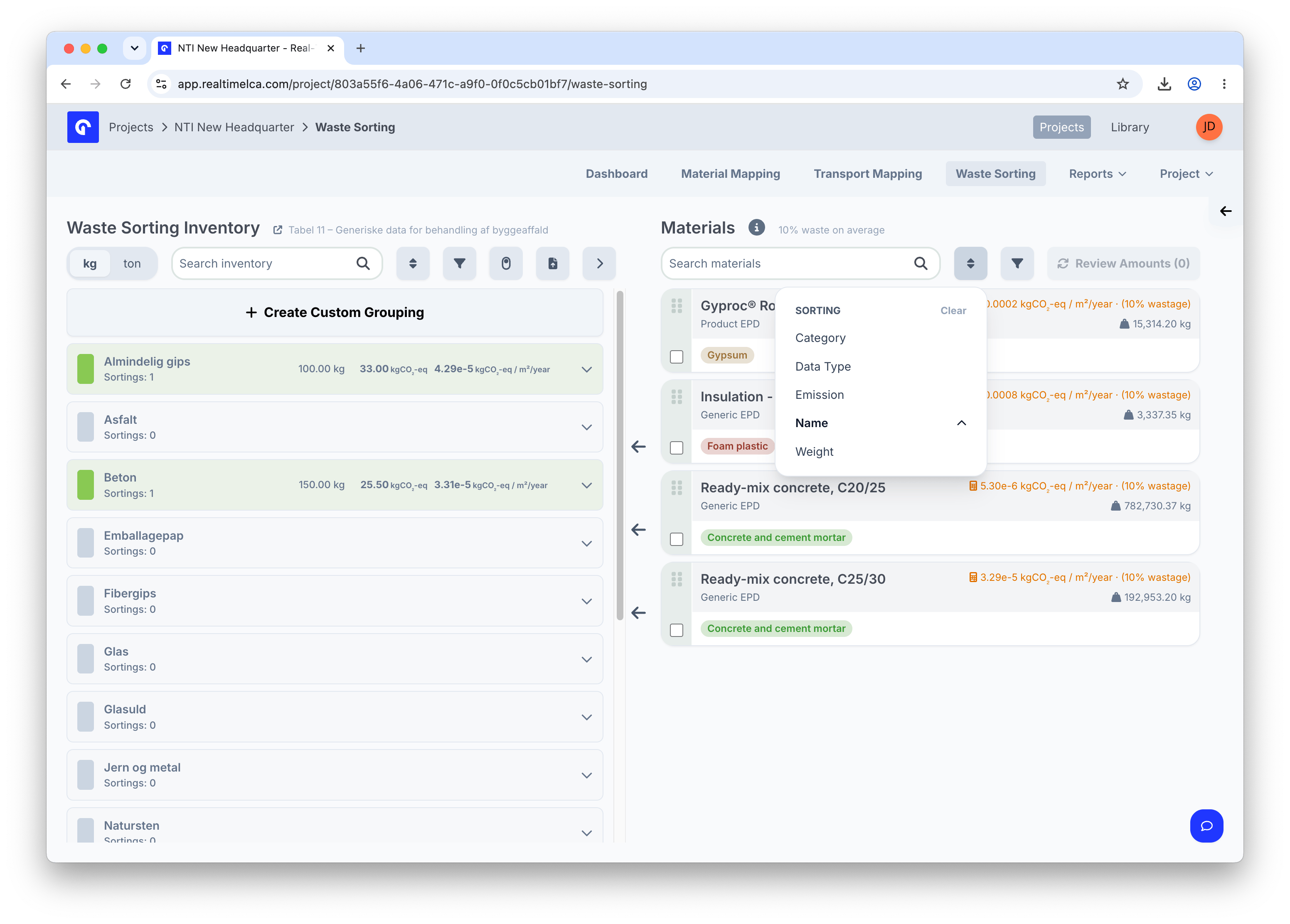
Task: Assign C25/30 concrete using its left arrow
Action: click(x=639, y=613)
